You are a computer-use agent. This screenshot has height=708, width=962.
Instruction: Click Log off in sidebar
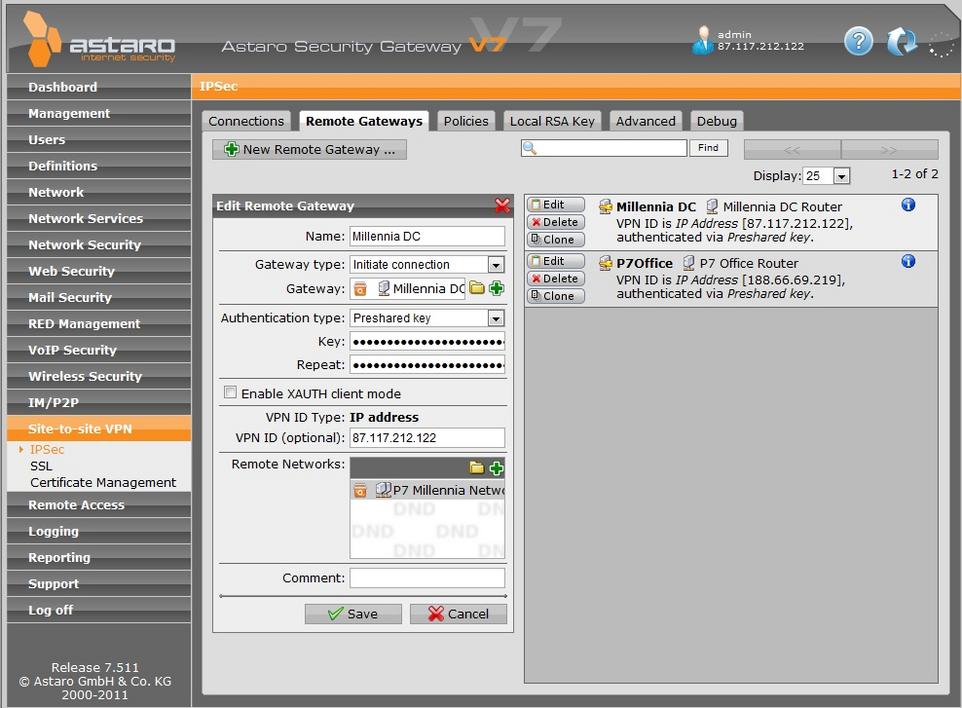coord(99,610)
